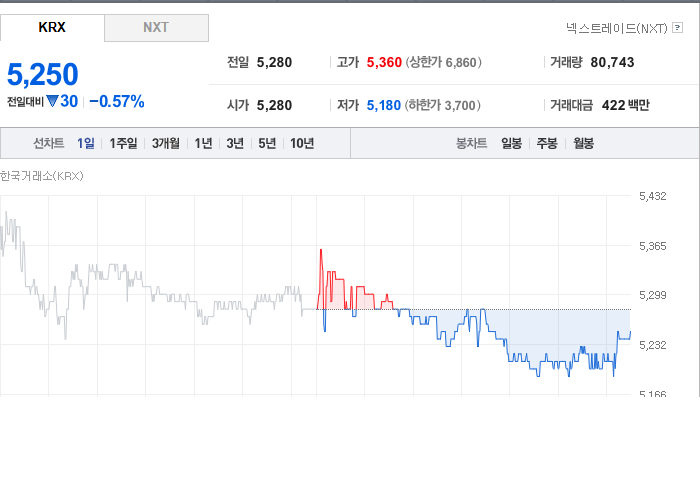700x490 pixels.
Task: Click the 고가 value 5,360
Action: pyautogui.click(x=384, y=62)
